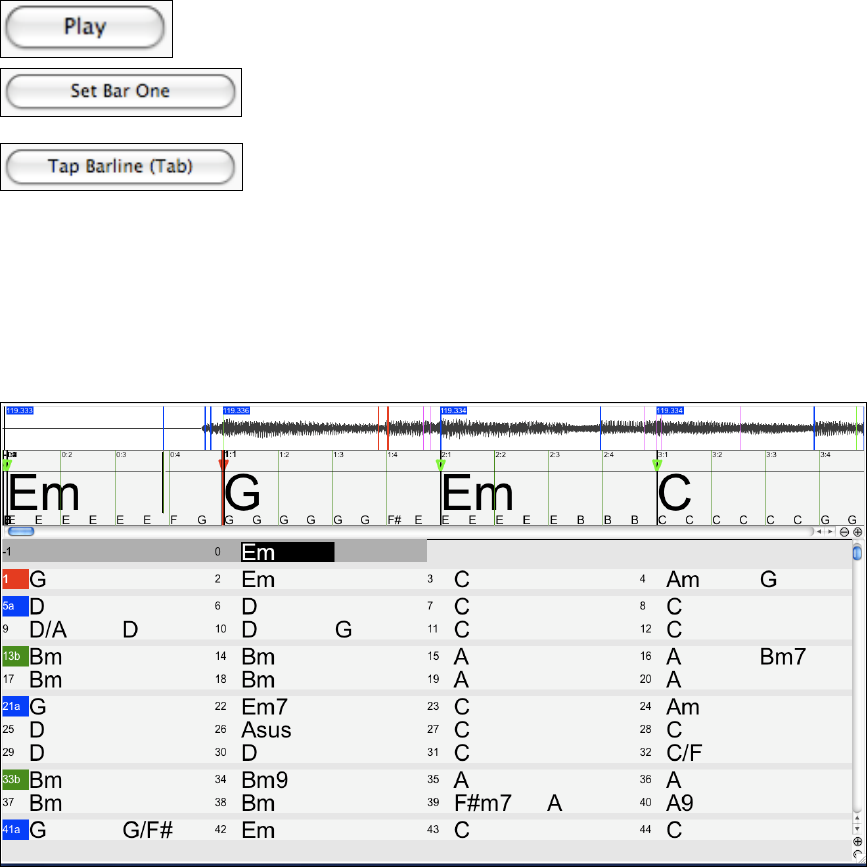Click the red bar 1:1 marker triangle
The image size is (867, 867).
pos(223,464)
